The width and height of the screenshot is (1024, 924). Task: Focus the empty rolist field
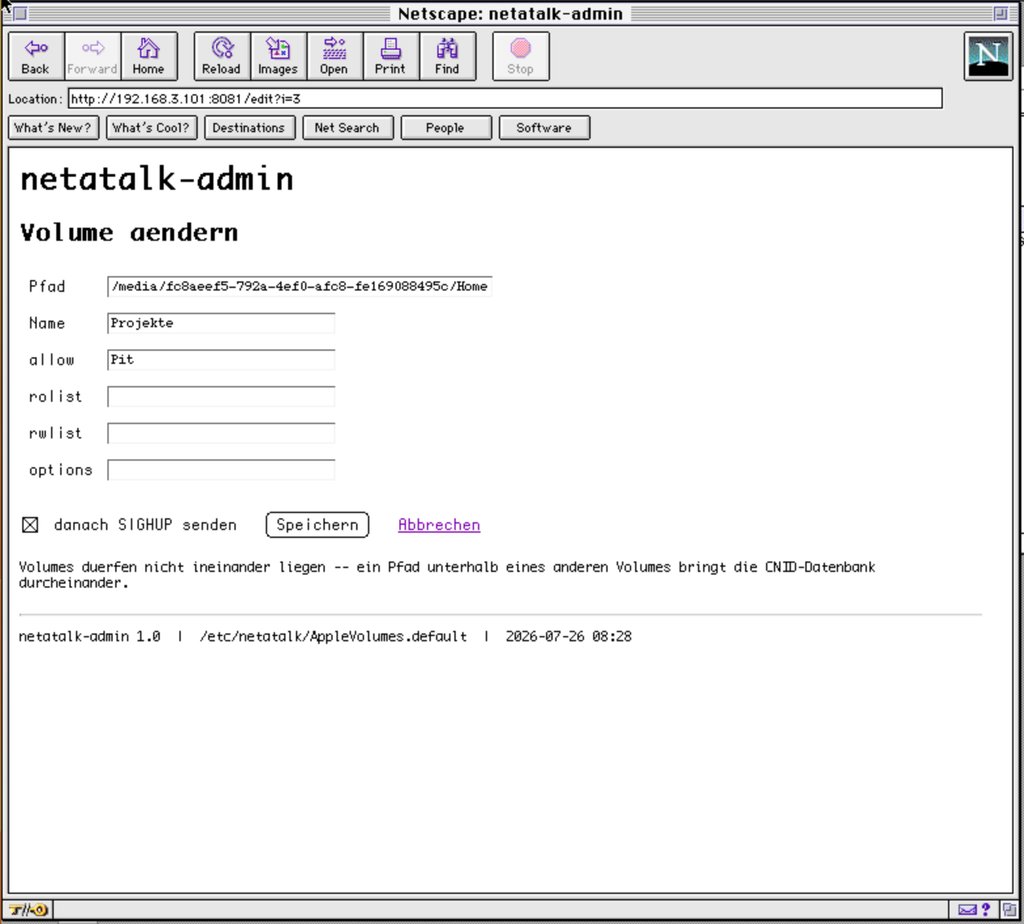(221, 396)
